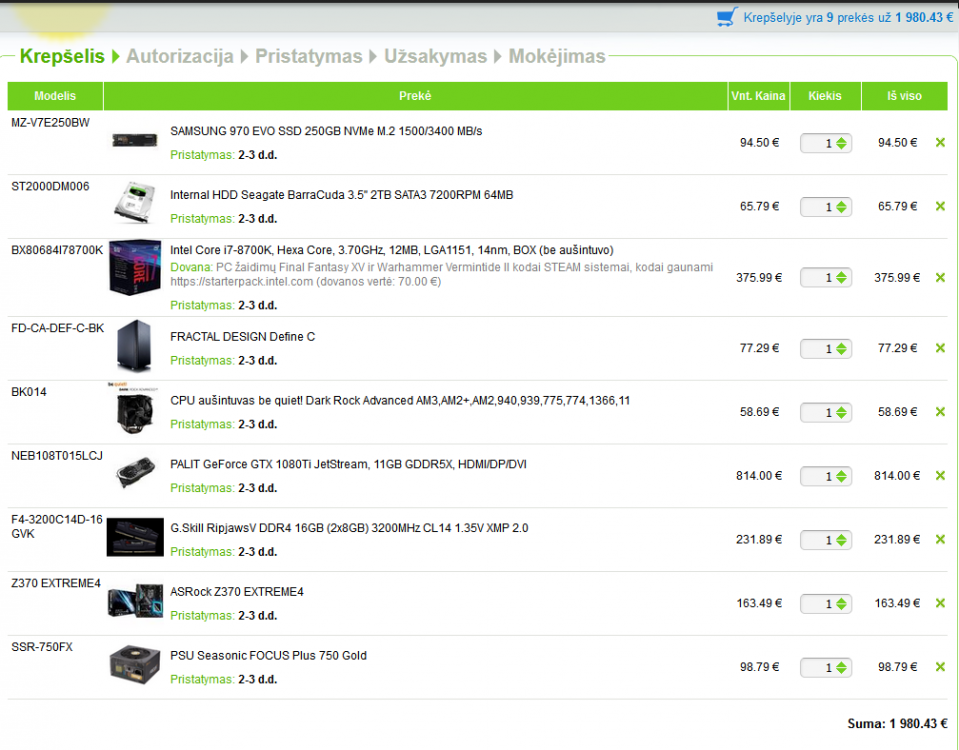959x750 pixels.
Task: Select model code MZ-V7E250BW
Action: tap(50, 122)
